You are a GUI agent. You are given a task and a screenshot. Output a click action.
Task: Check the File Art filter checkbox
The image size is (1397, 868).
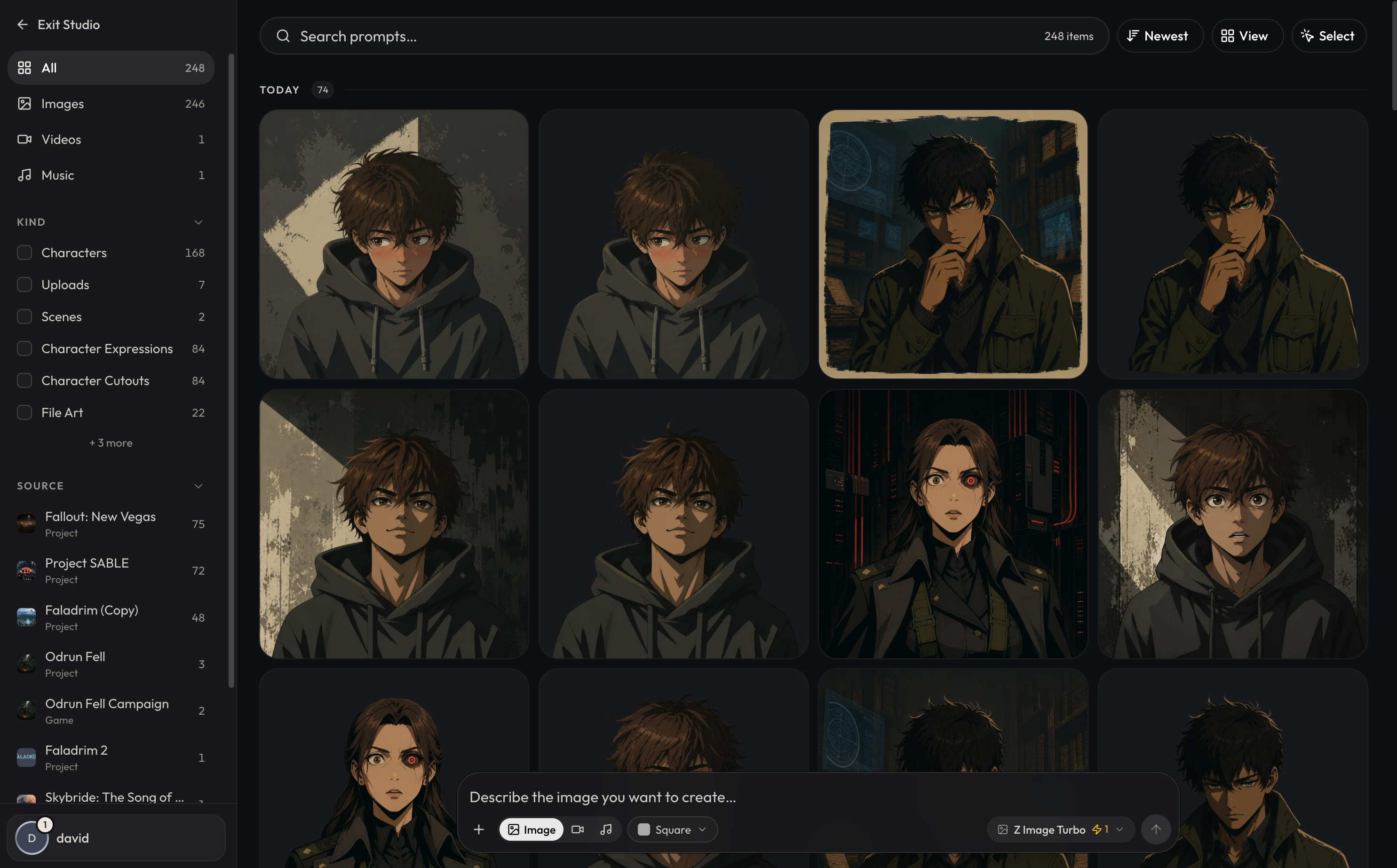(x=24, y=413)
